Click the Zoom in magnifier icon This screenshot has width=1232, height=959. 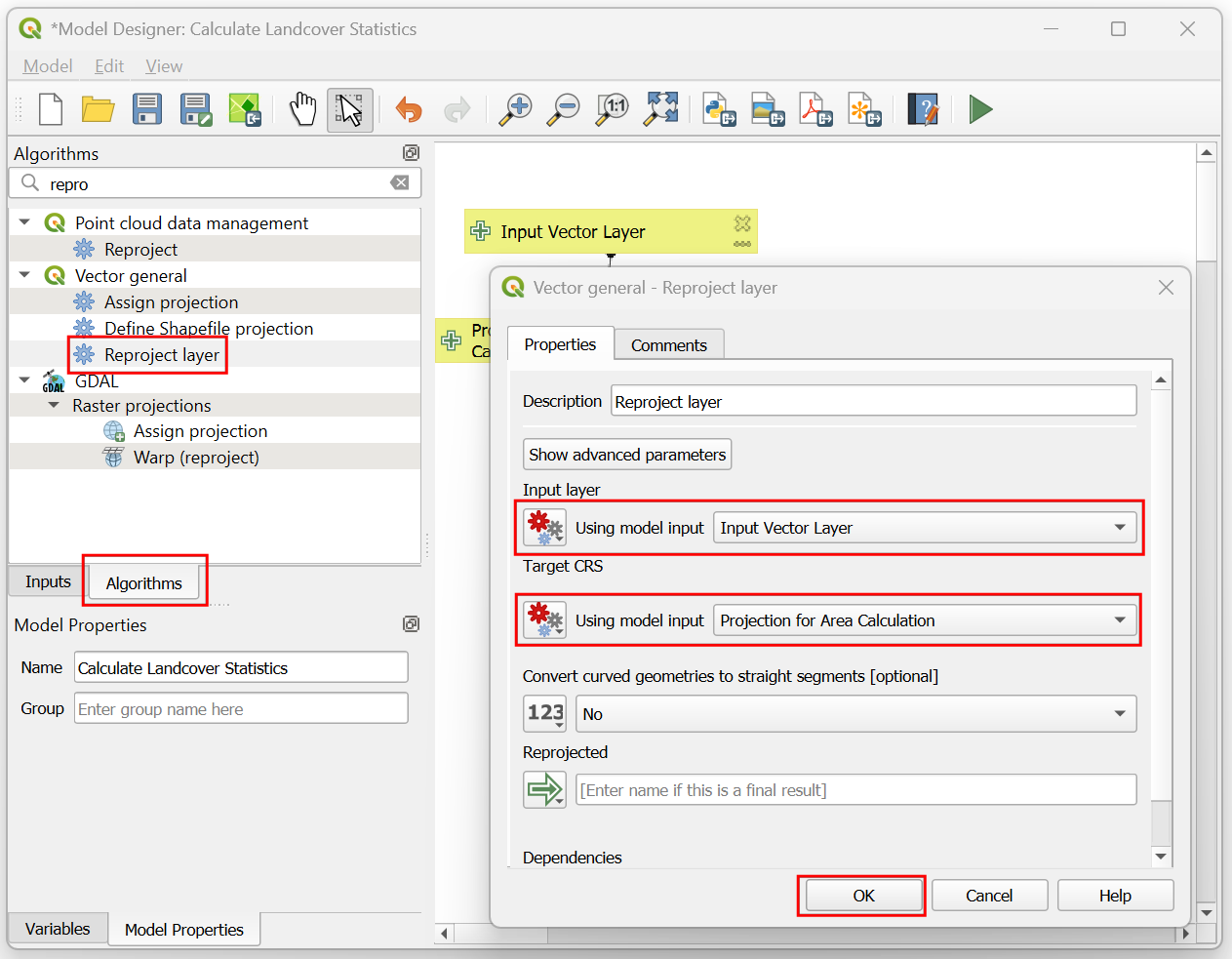[x=515, y=109]
